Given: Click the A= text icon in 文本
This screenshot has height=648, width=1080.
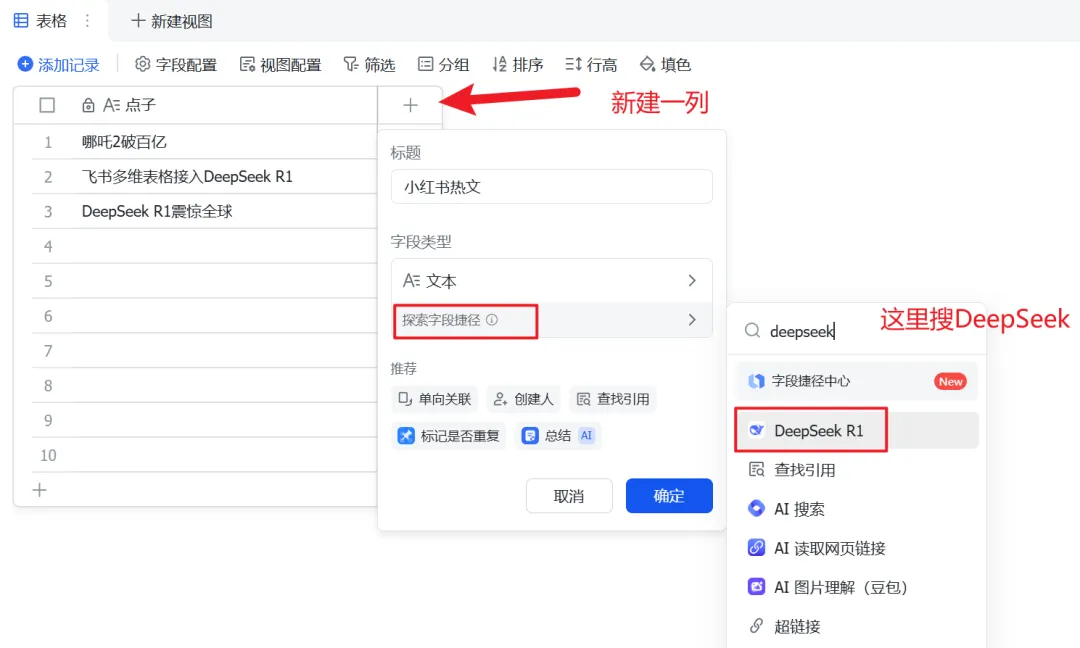Looking at the screenshot, I should point(412,281).
